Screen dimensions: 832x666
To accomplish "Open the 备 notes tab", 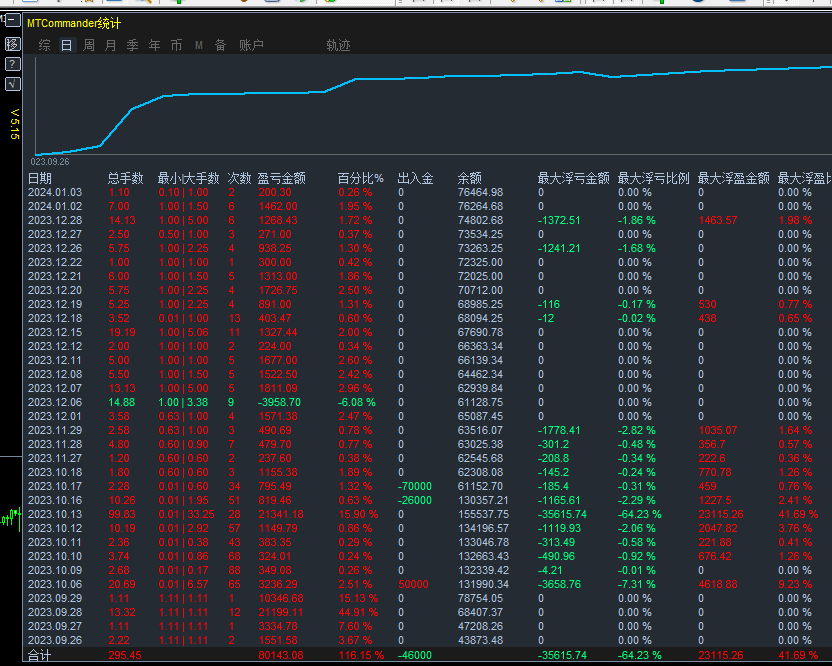I will 220,45.
